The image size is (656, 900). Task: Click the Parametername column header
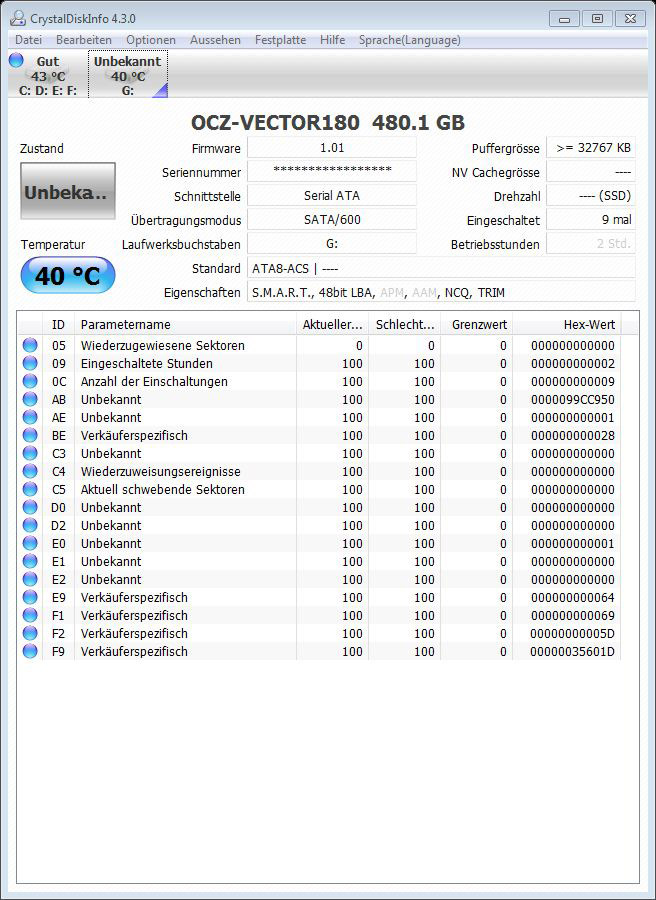[185, 324]
